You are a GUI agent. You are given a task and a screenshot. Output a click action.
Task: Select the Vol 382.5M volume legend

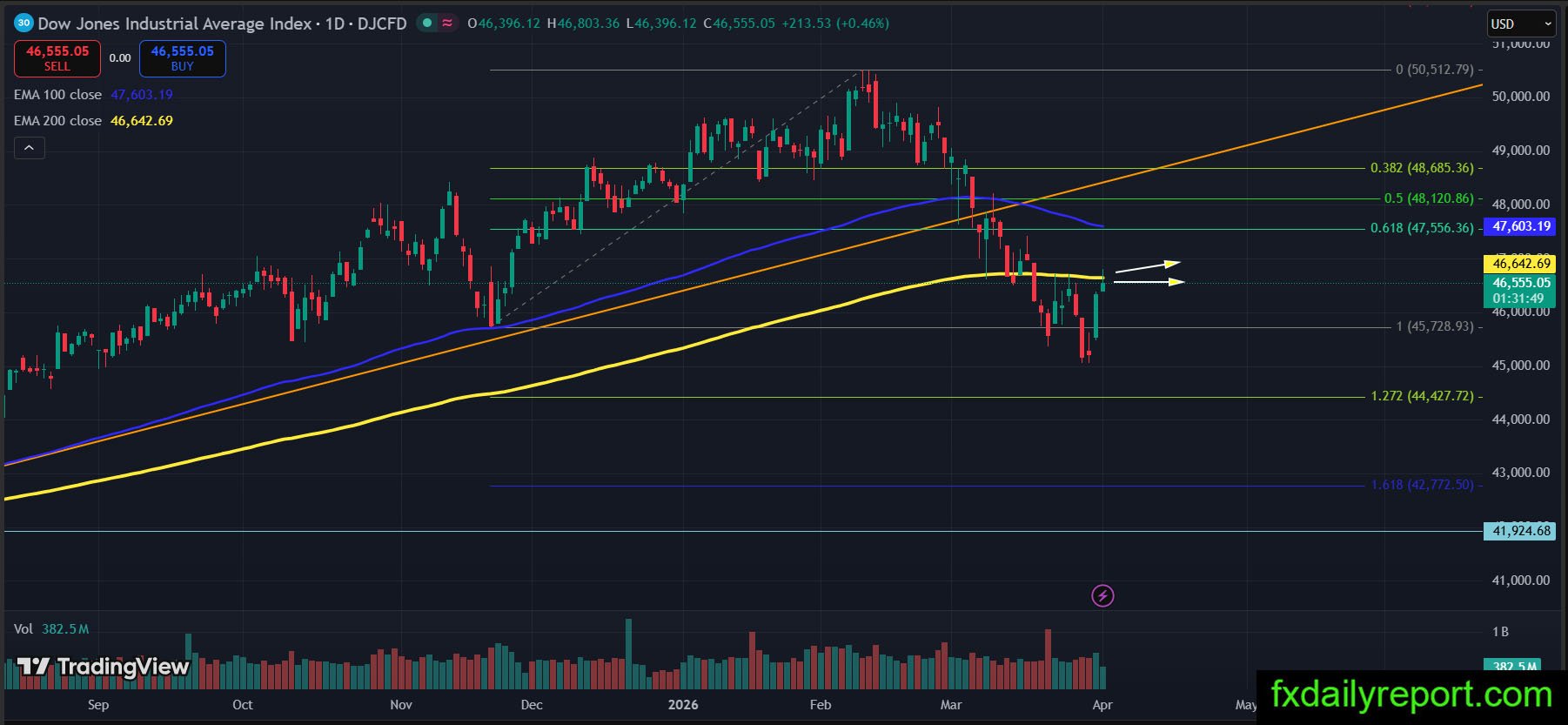click(51, 628)
